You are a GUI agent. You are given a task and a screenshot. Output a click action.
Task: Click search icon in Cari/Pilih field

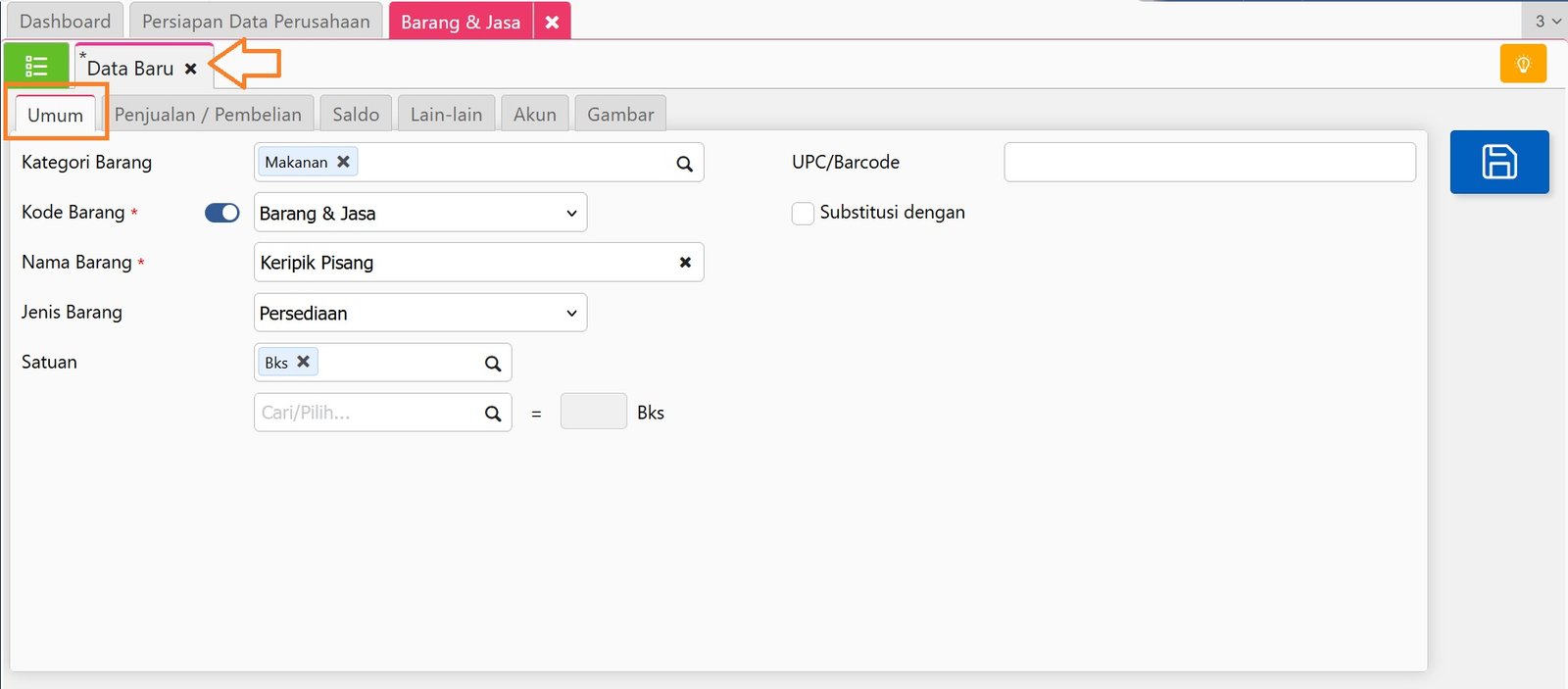493,414
